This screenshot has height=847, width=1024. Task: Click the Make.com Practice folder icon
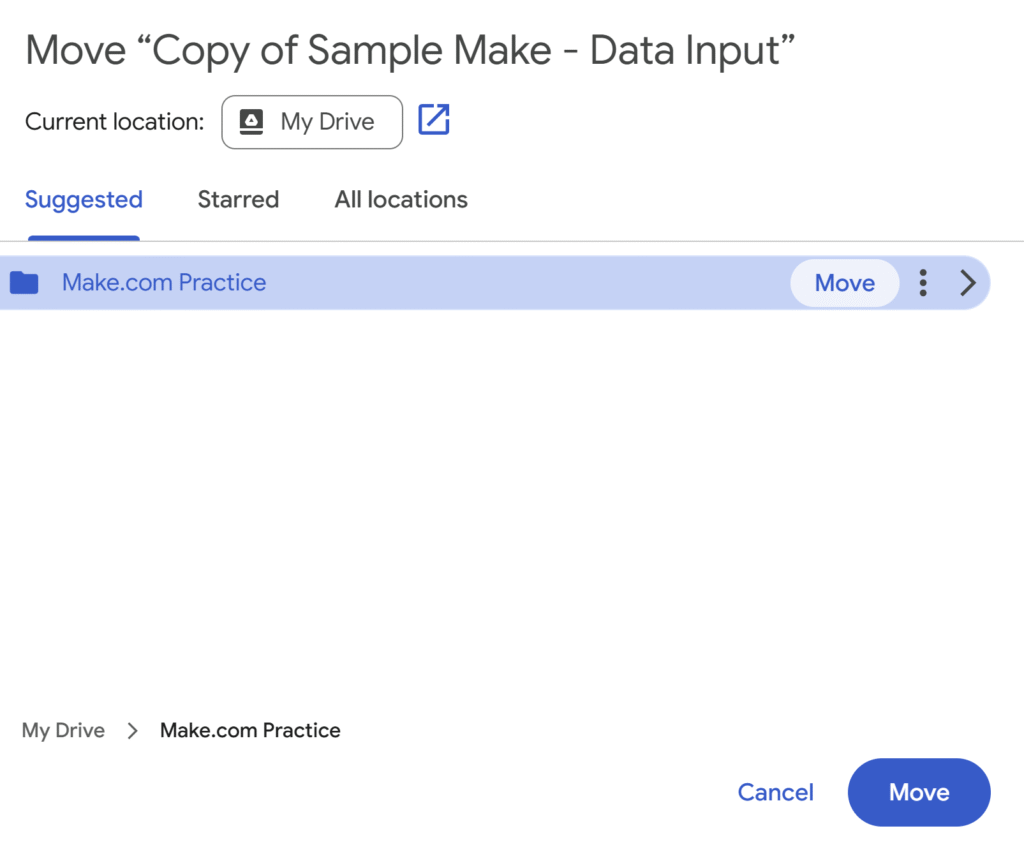coord(24,283)
